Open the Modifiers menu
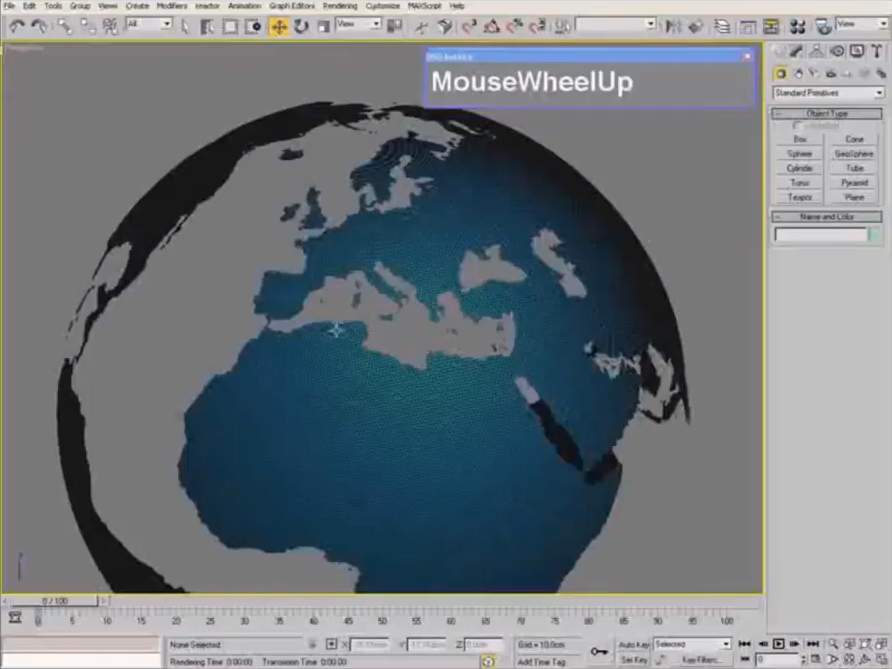This screenshot has width=892, height=669. pos(172,6)
